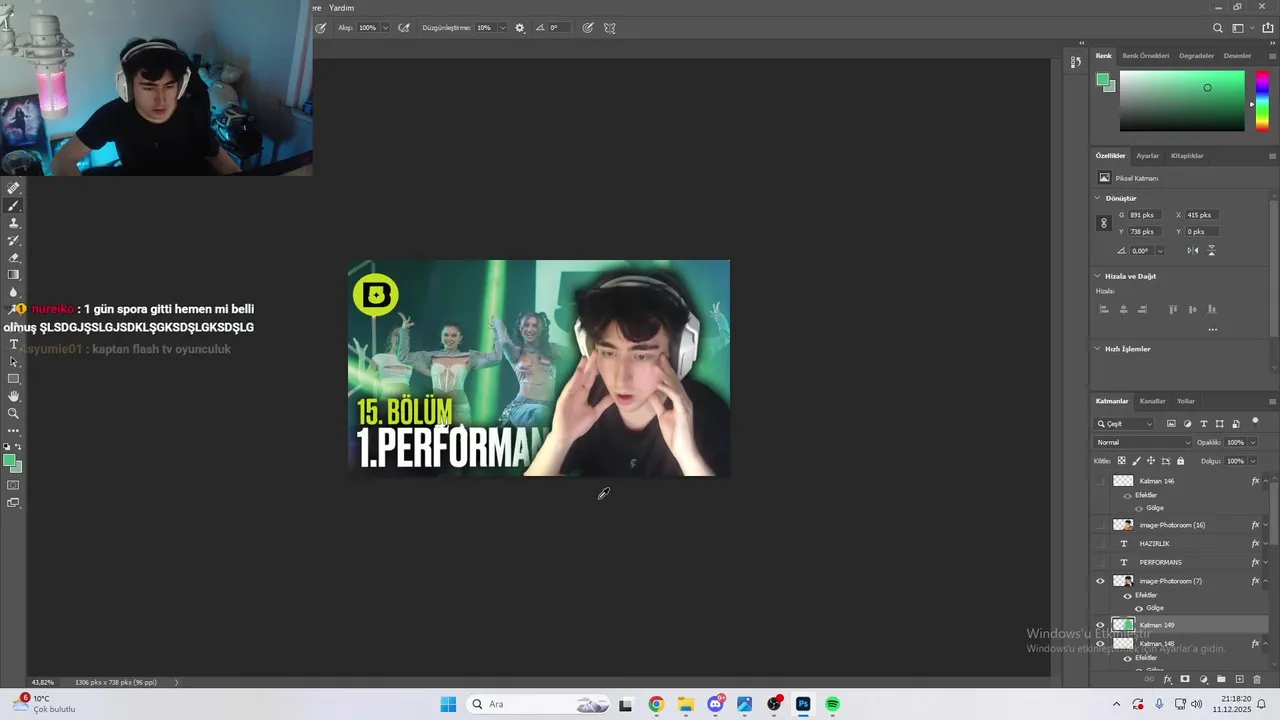Switch to the Kitaplıklar tab

(1187, 156)
